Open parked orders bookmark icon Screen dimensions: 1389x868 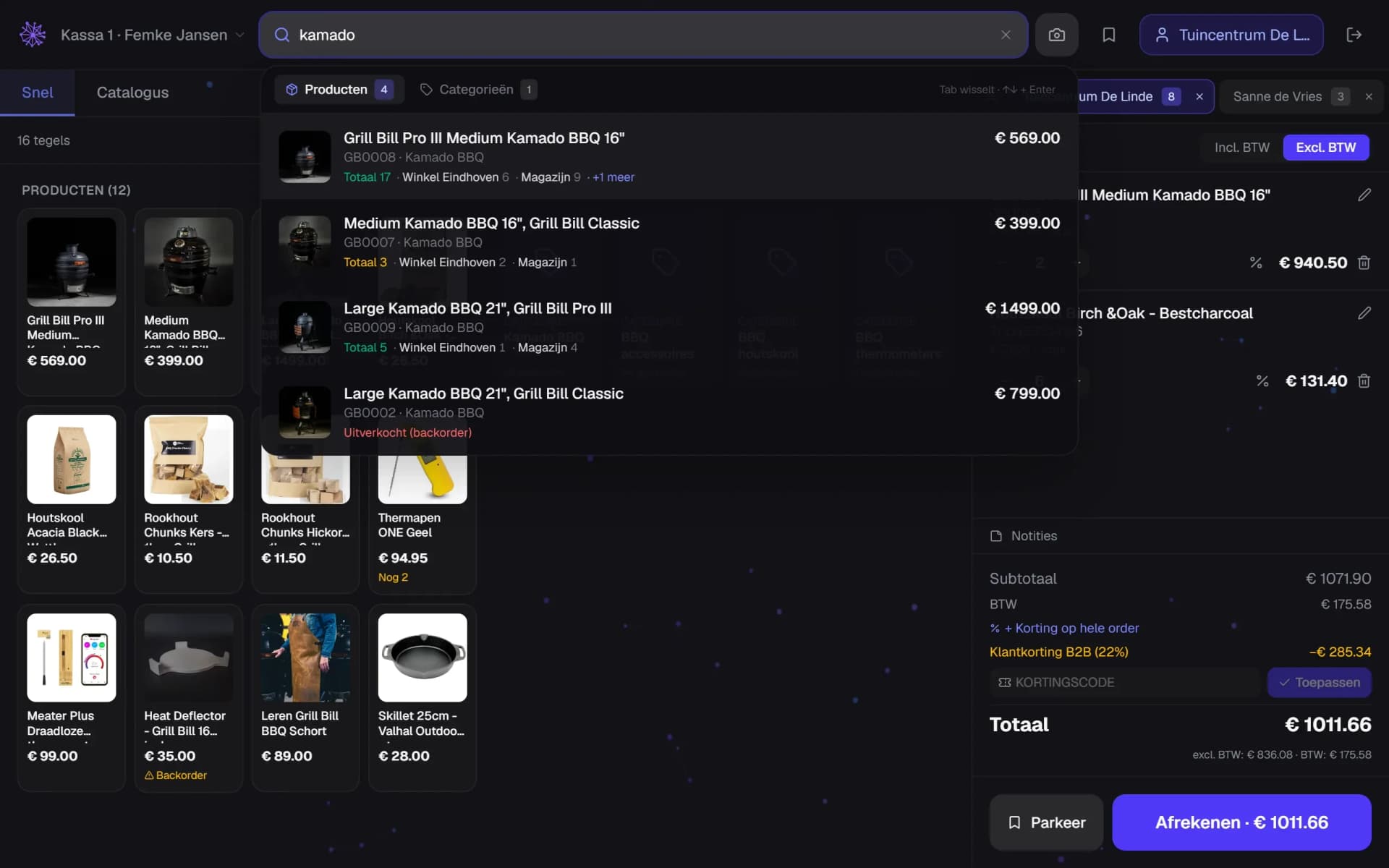[x=1108, y=35]
